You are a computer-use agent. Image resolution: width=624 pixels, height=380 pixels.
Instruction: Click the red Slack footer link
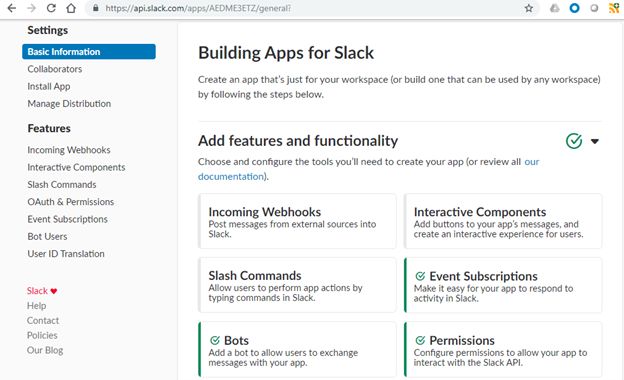click(37, 291)
